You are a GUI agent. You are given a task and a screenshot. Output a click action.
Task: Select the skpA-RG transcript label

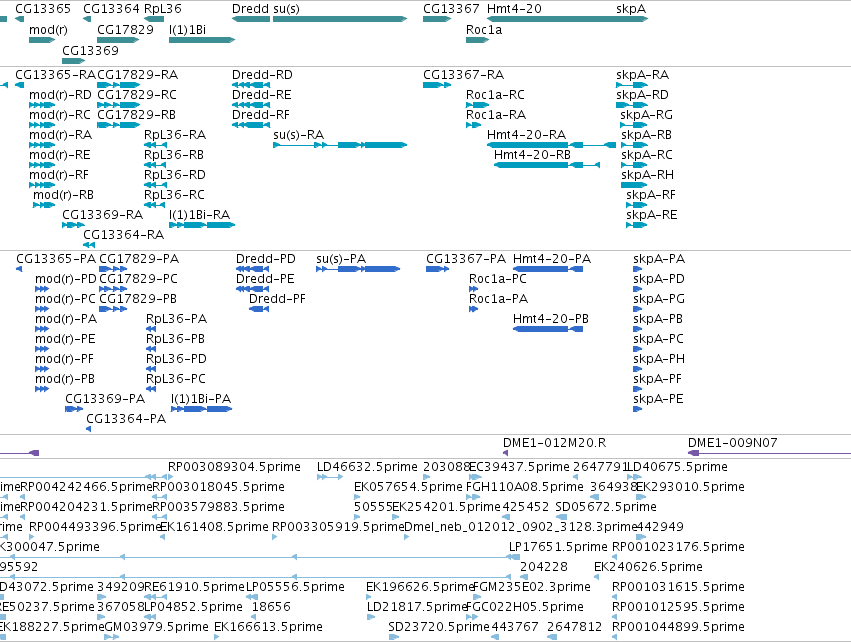pos(646,115)
